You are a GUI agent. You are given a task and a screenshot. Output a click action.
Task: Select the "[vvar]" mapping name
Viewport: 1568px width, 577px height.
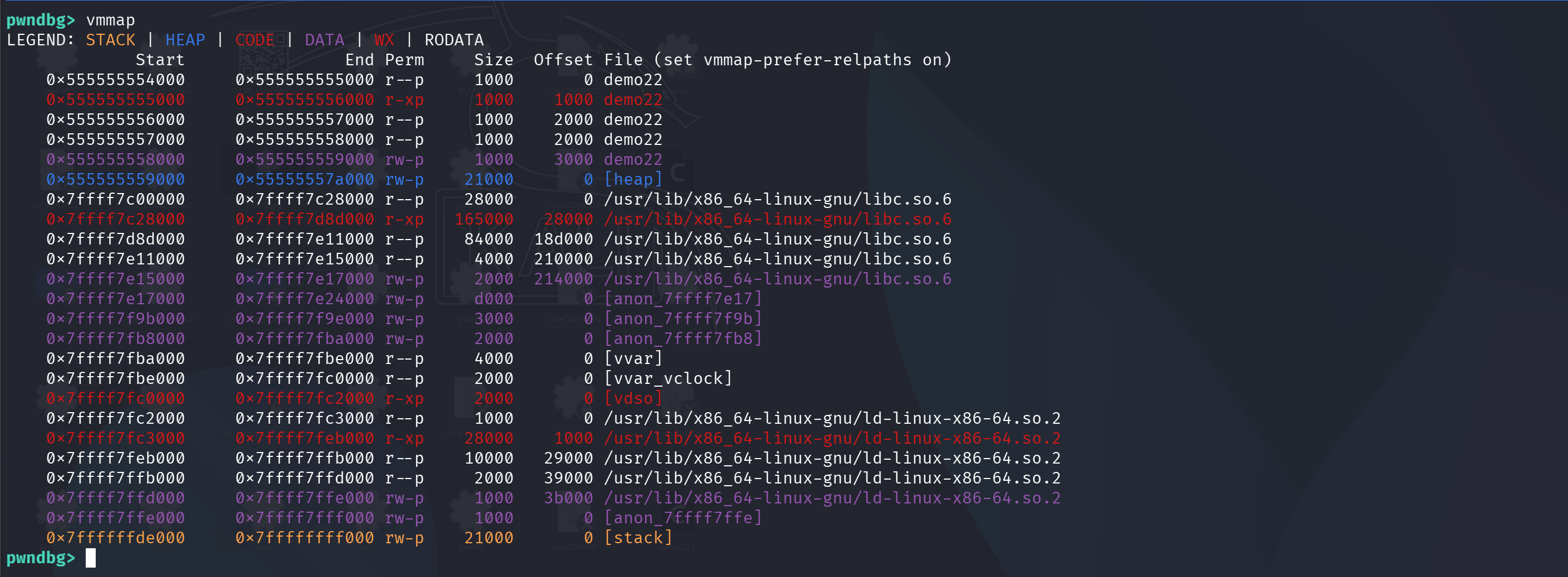point(633,358)
